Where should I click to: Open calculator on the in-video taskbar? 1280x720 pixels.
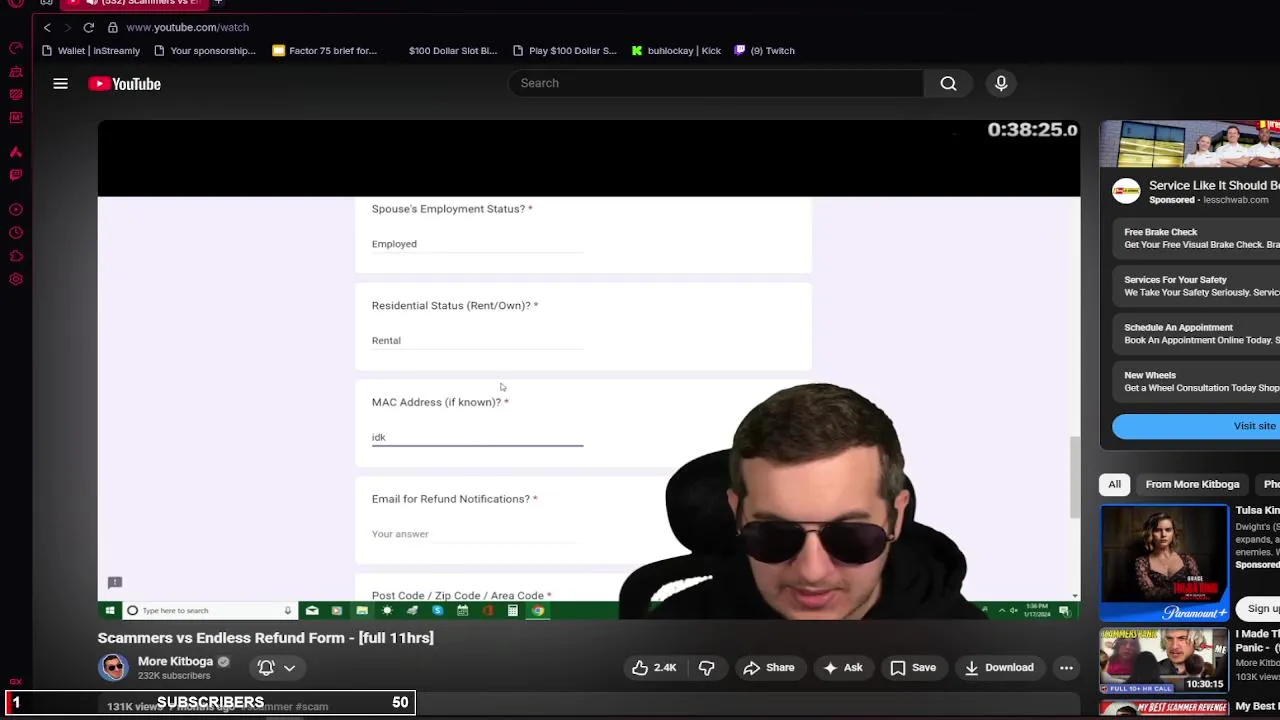point(512,610)
